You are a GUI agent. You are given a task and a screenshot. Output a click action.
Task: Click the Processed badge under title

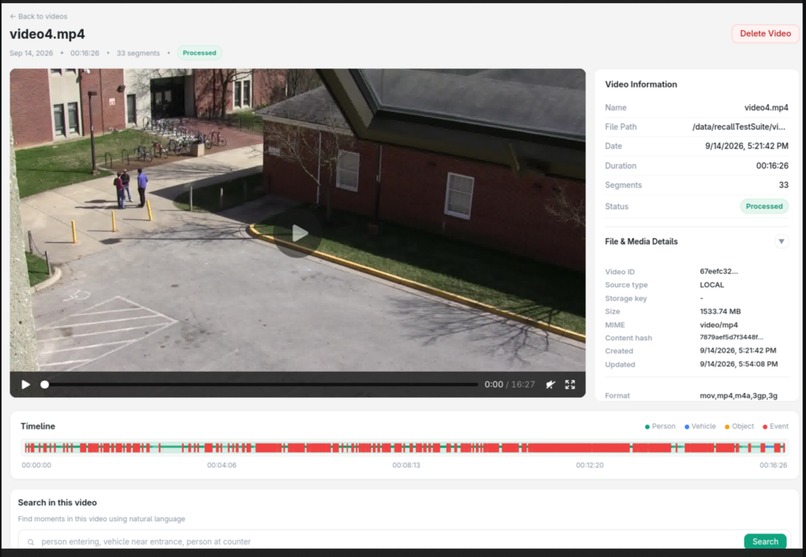pos(199,53)
